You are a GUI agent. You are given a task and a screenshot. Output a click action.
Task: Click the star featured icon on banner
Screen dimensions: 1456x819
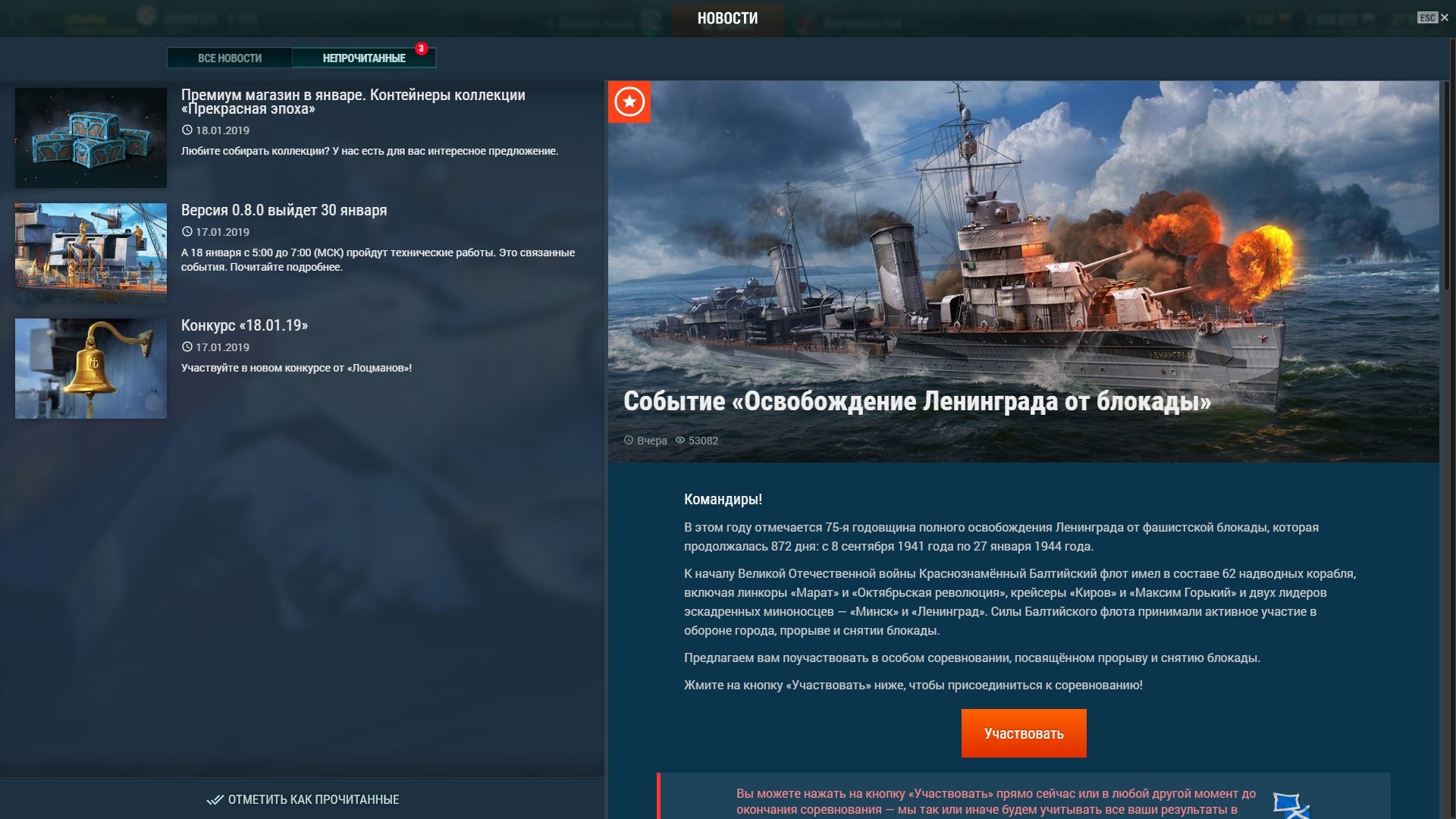(x=629, y=102)
